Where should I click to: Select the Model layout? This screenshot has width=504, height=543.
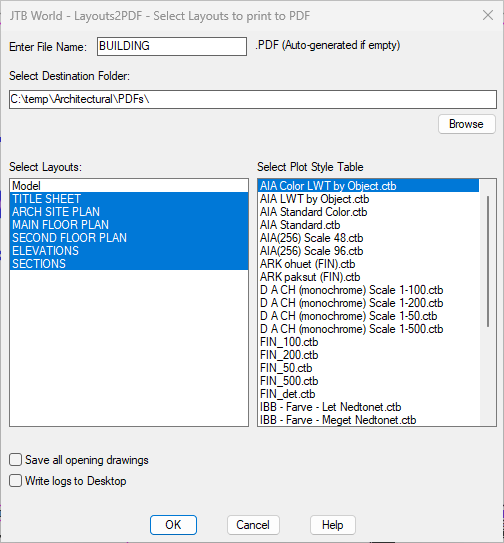[129, 186]
